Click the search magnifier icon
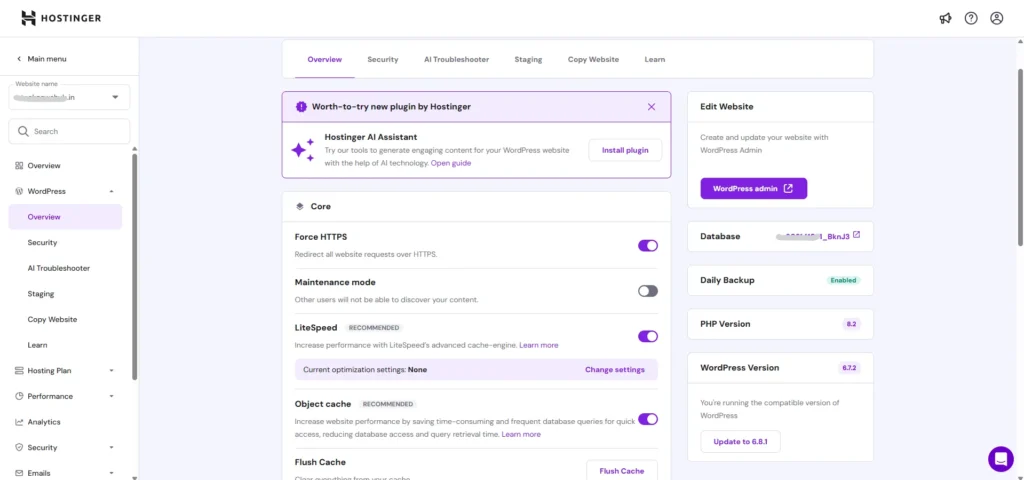 (23, 131)
